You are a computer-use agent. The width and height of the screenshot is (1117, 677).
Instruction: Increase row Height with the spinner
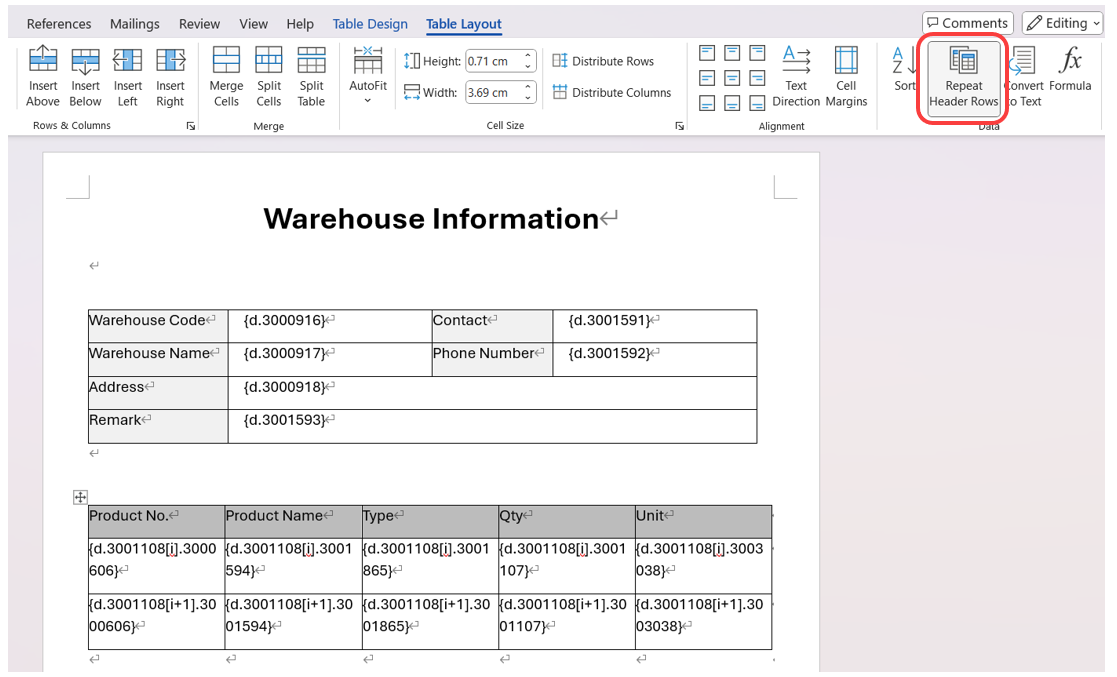click(x=529, y=56)
